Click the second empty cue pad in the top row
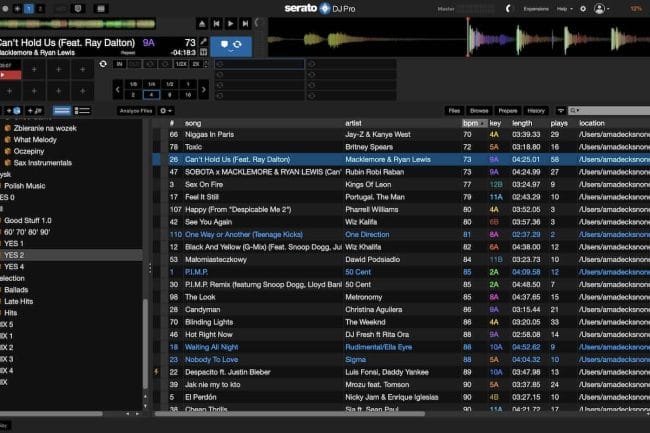Viewport: 650px width, 433px height. pyautogui.click(x=58, y=70)
